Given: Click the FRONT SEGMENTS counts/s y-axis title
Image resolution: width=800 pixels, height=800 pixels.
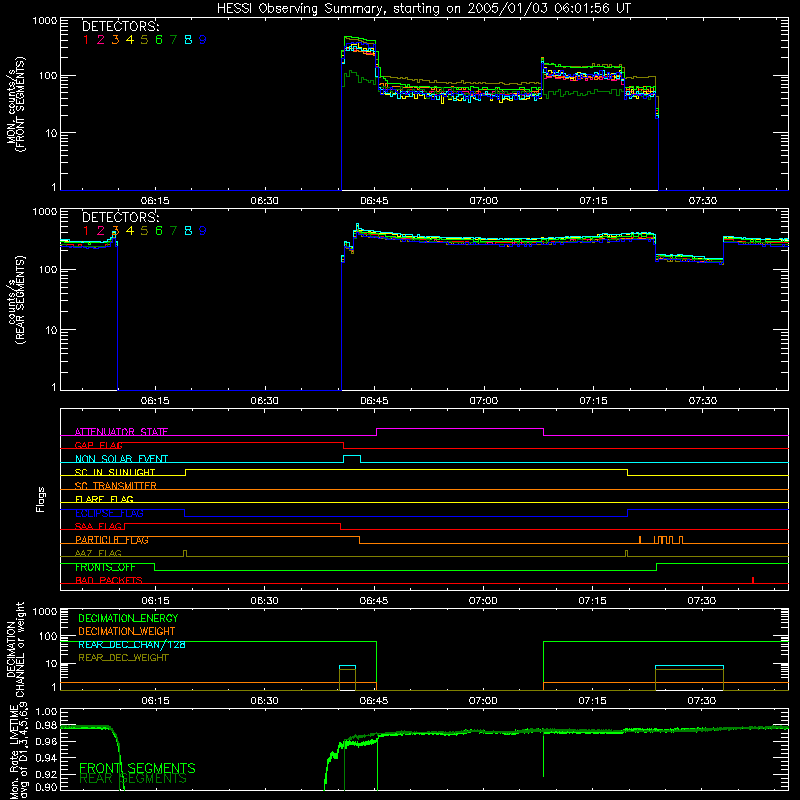Looking at the screenshot, I should tap(15, 104).
